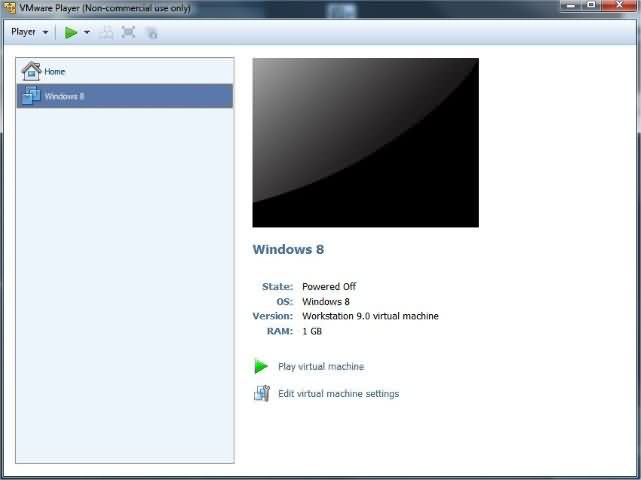Click the green Play toolbar button
Image resolution: width=641 pixels, height=480 pixels.
(71, 32)
